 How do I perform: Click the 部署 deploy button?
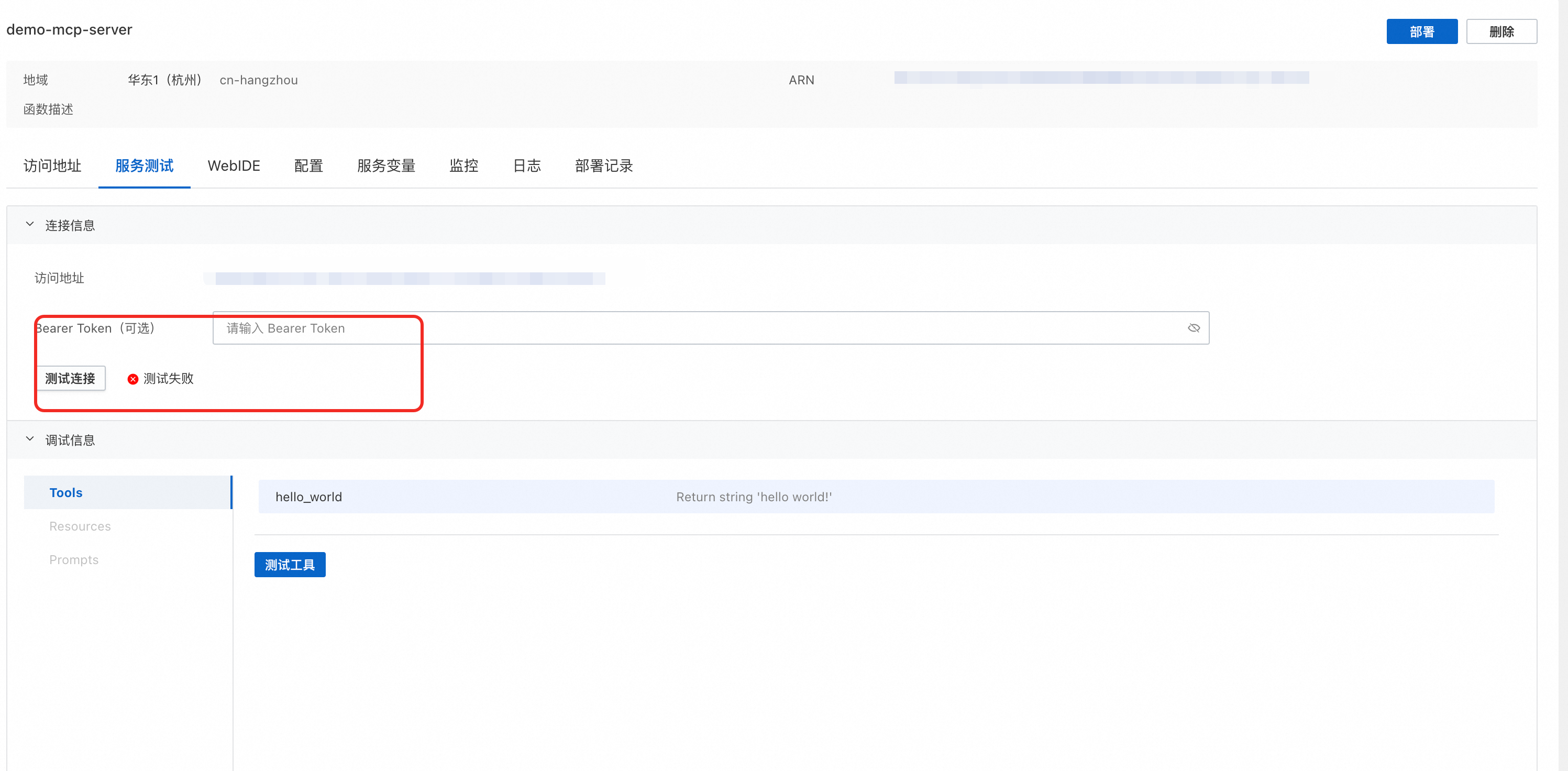[1421, 31]
